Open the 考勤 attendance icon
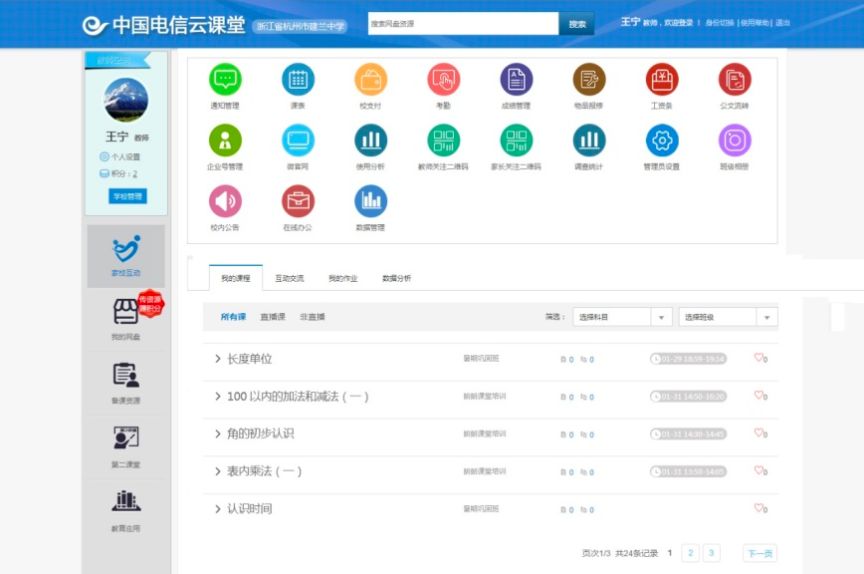 coord(443,80)
